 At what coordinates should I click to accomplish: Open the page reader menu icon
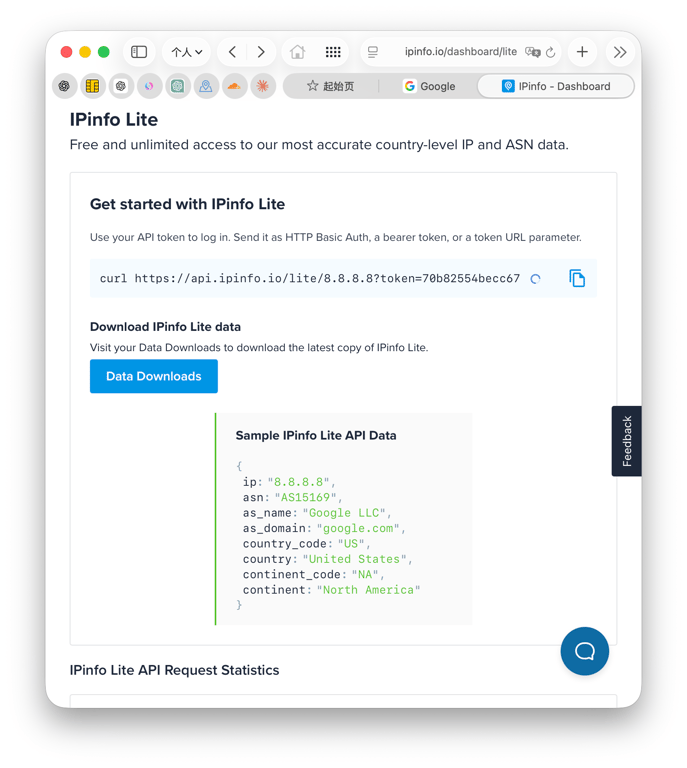point(373,52)
